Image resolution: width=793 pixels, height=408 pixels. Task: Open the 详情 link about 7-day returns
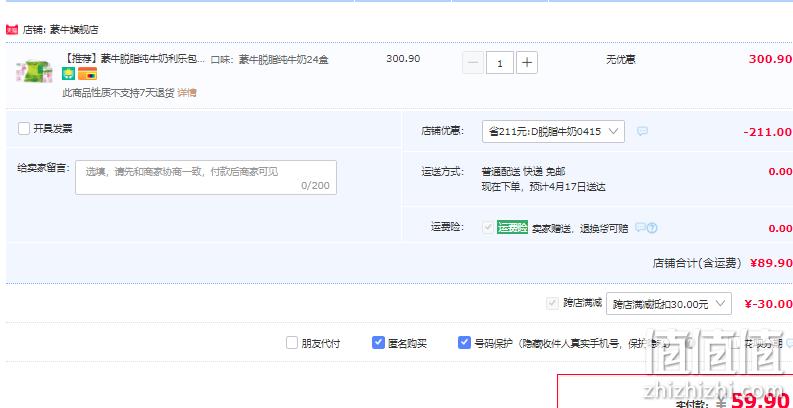point(187,93)
